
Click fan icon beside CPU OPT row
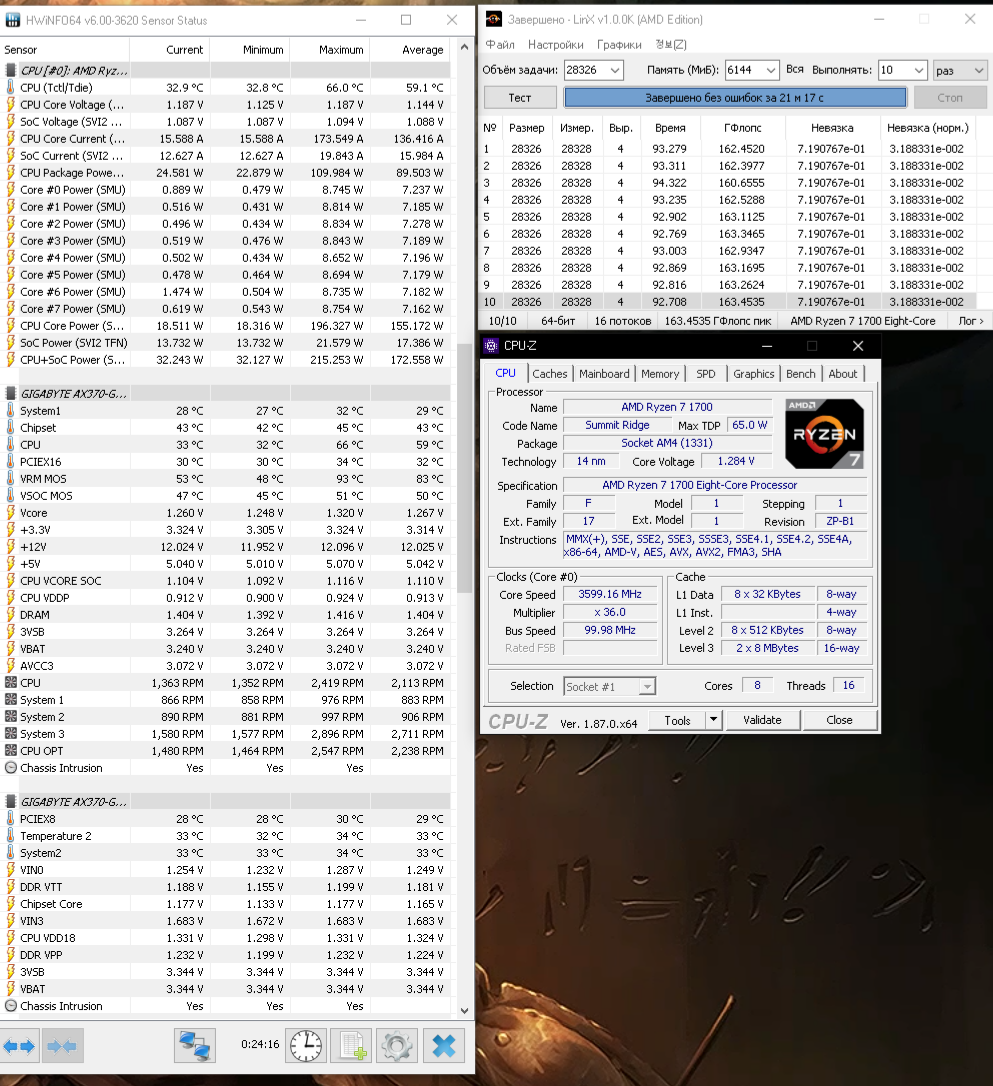(10, 751)
